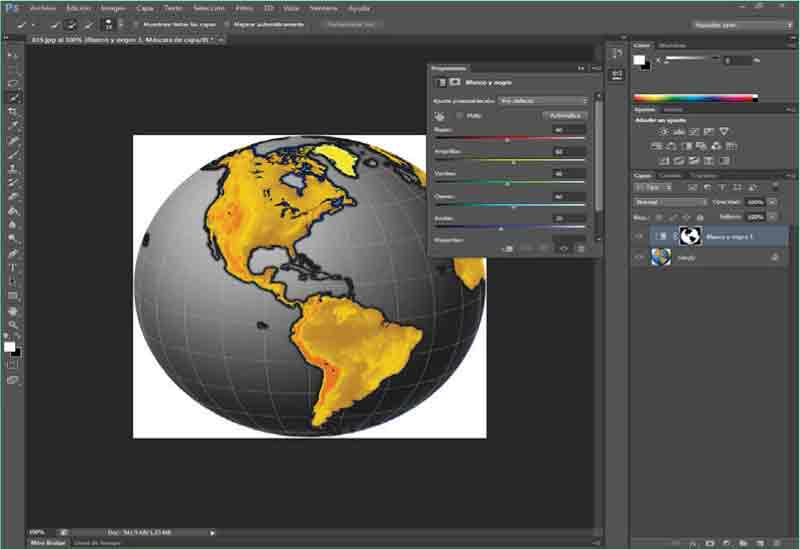Select the Move tool at toolbar top
The height and width of the screenshot is (549, 800).
point(13,56)
